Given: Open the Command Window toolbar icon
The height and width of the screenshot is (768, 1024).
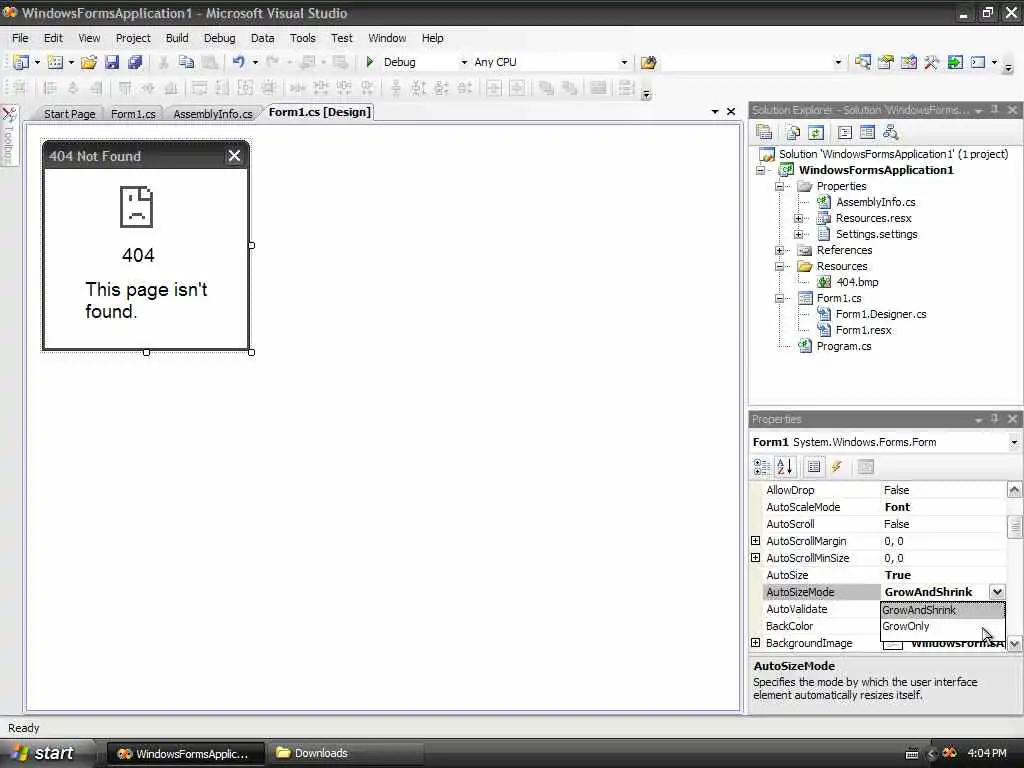Looking at the screenshot, I should coord(978,62).
